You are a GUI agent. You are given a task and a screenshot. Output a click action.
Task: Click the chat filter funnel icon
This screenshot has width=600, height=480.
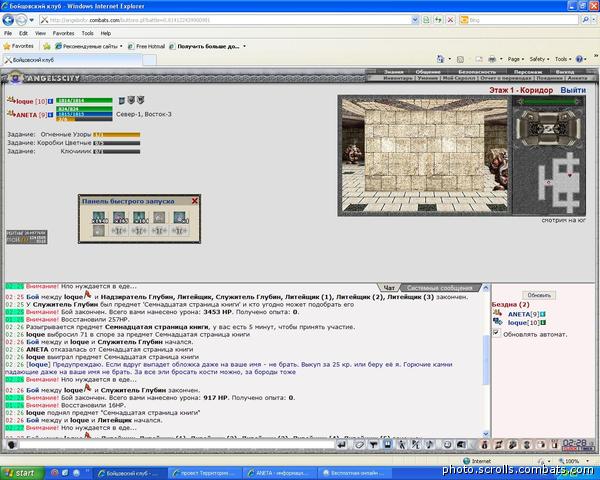pyautogui.click(x=373, y=444)
